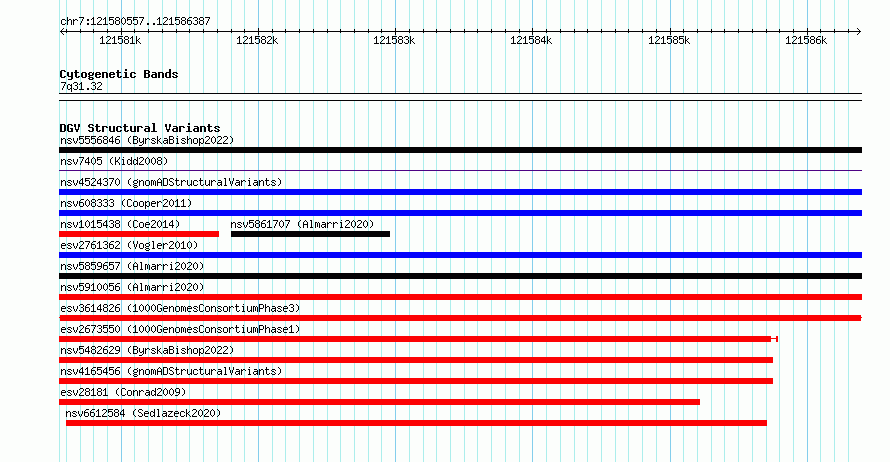Viewport: 890px width, 462px height.
Task: Open the nsv7405 (Kidd2008) label
Action: click(x=114, y=161)
